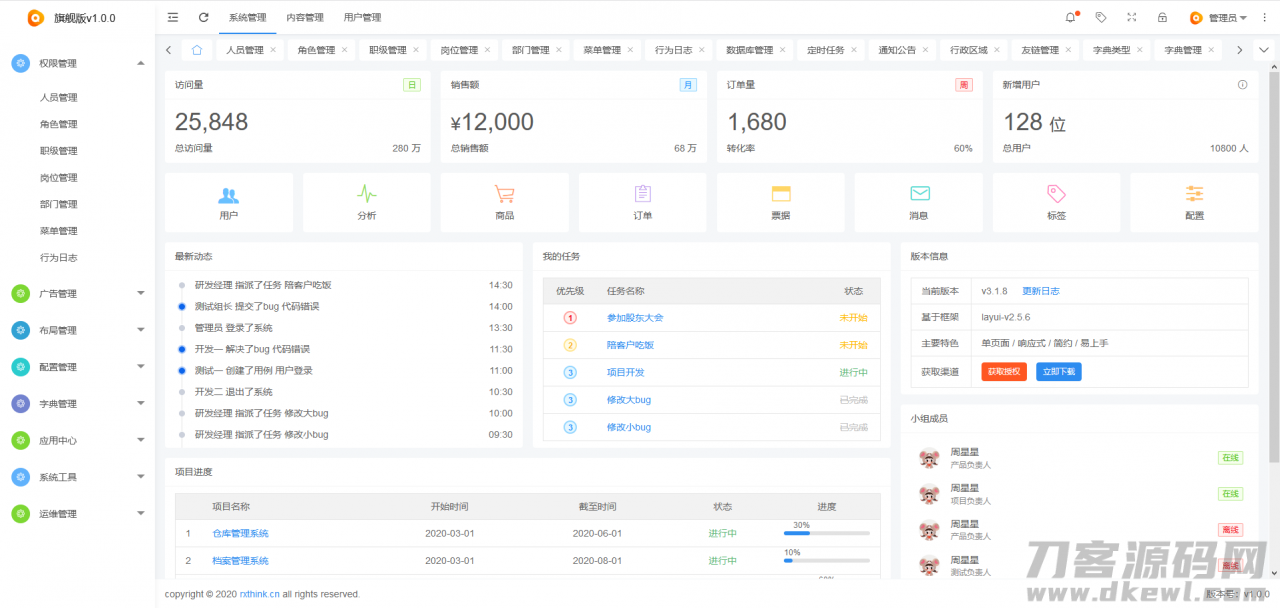
Task: Click the sidebar collapse menu icon
Action: (x=173, y=17)
